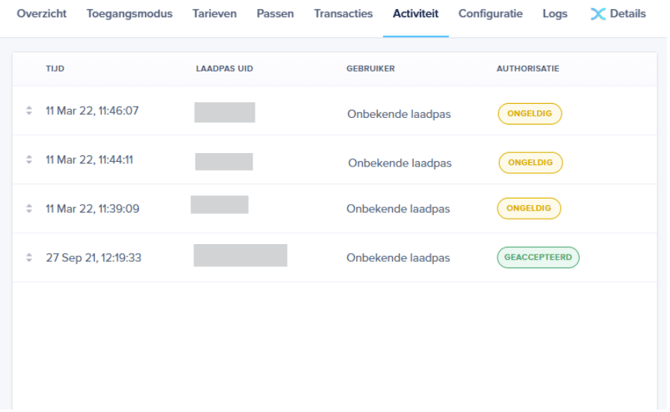Screen dimensions: 670x412
Task: Open the Logs tab
Action: click(555, 15)
